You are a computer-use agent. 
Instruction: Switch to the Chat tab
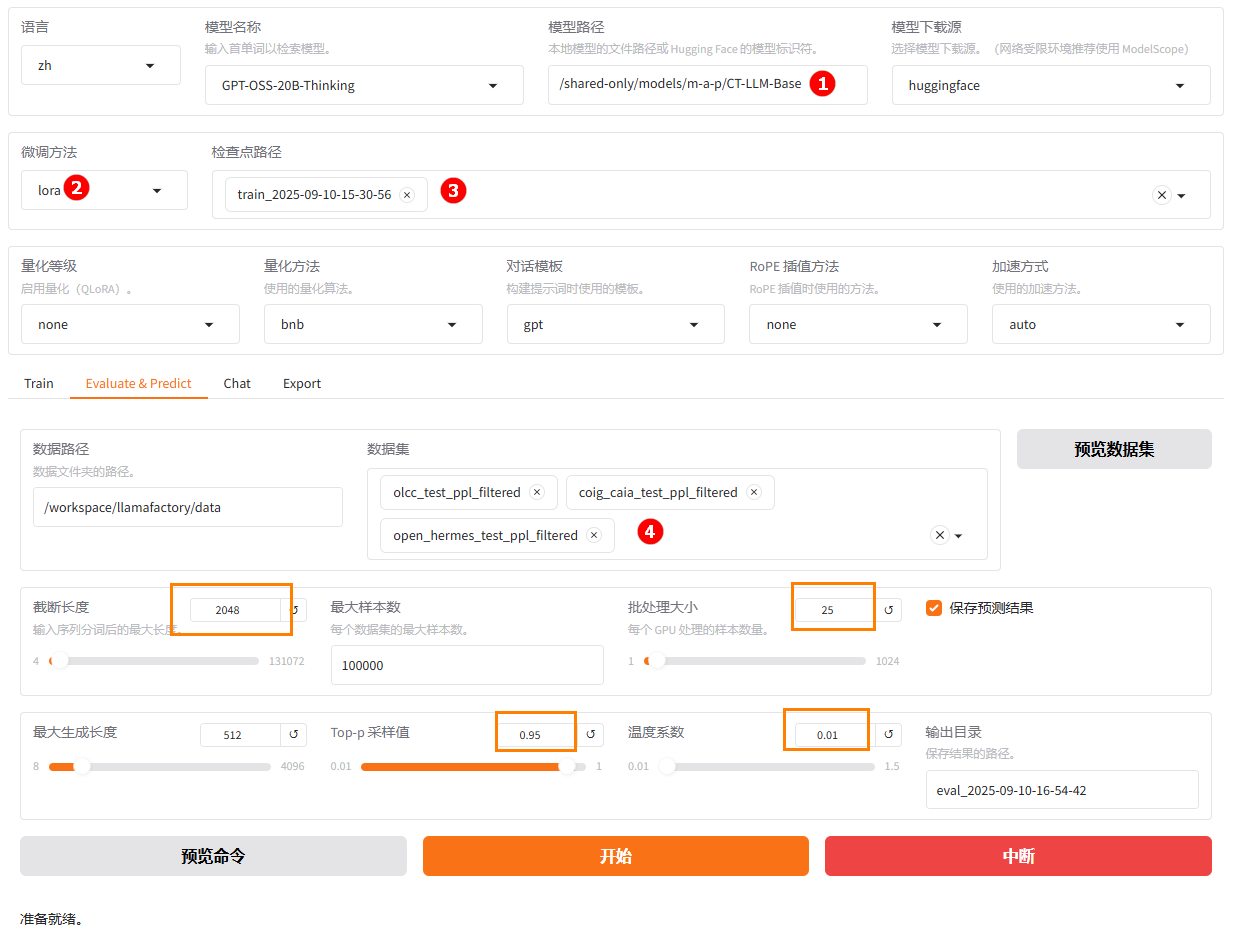[x=237, y=383]
